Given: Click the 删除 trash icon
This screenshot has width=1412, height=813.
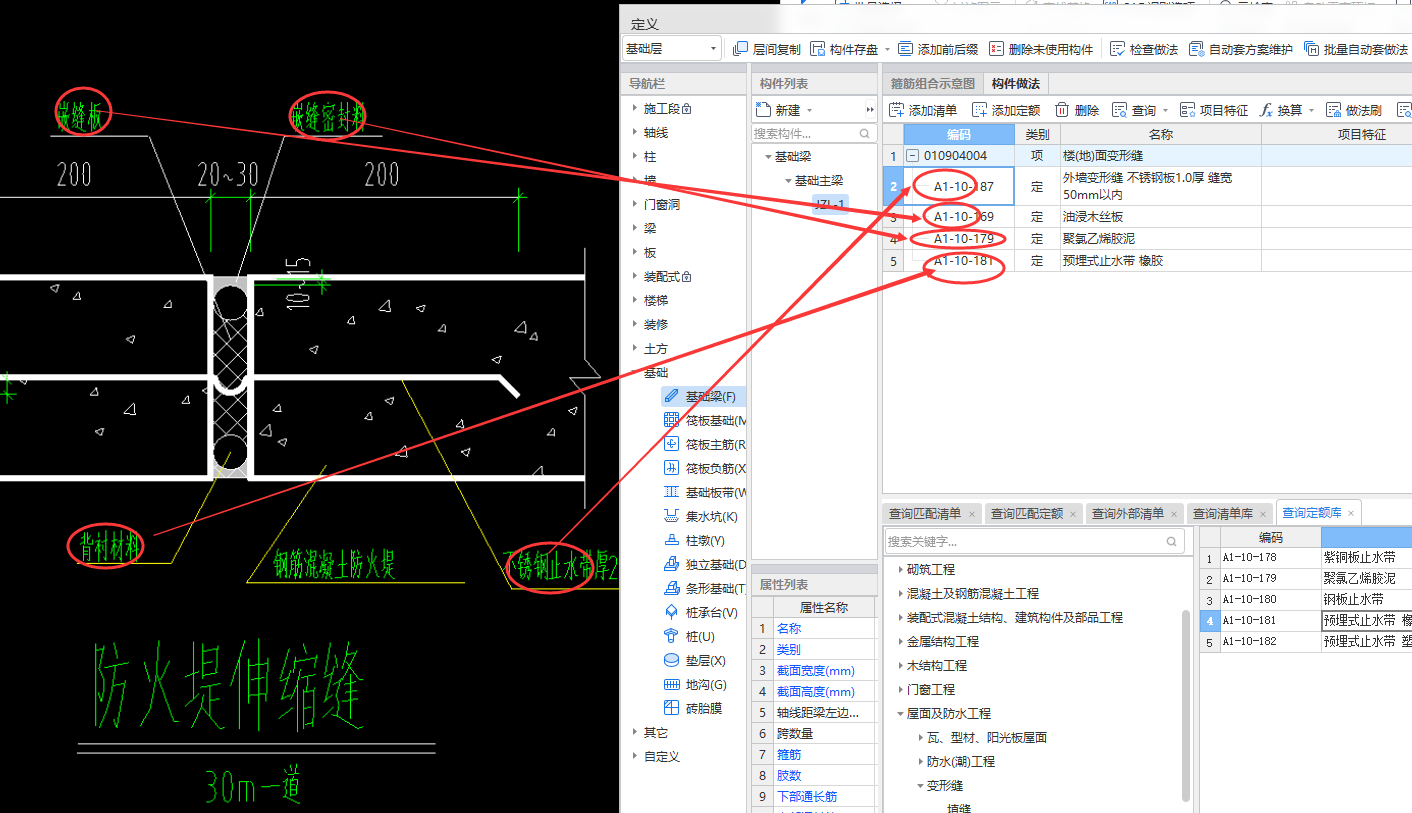Looking at the screenshot, I should click(1062, 110).
